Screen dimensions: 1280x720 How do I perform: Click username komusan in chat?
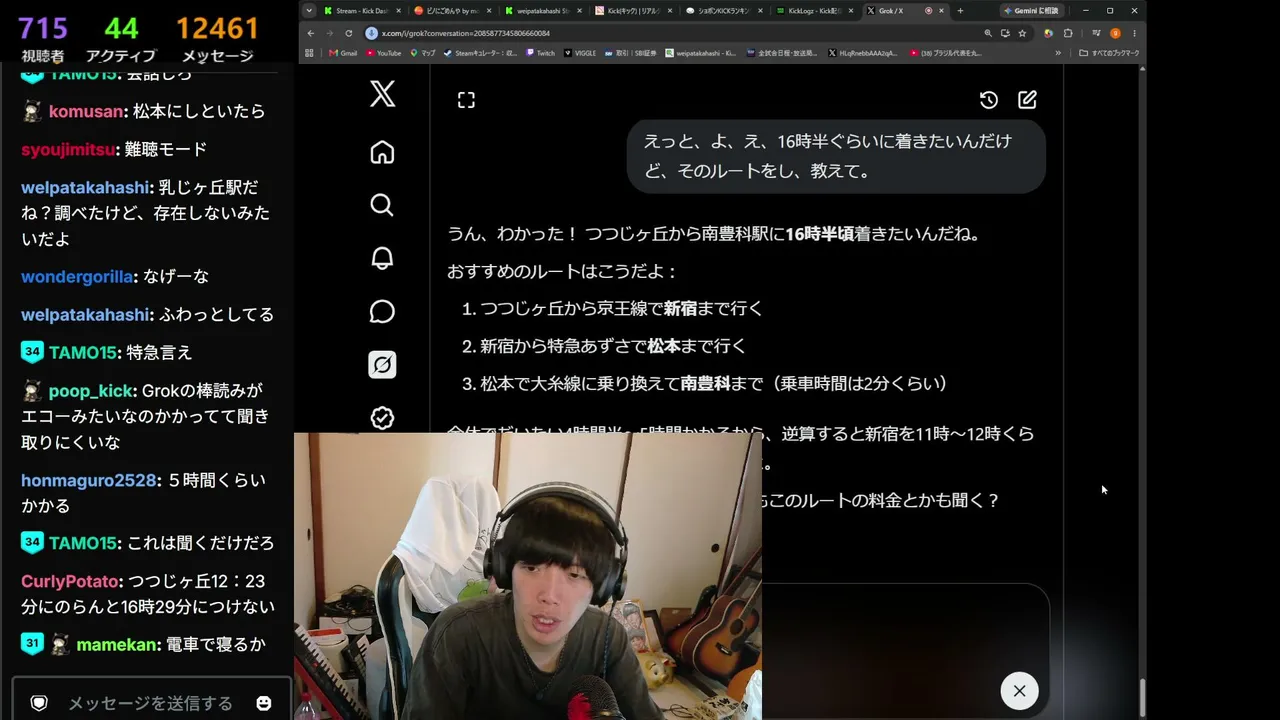86,112
